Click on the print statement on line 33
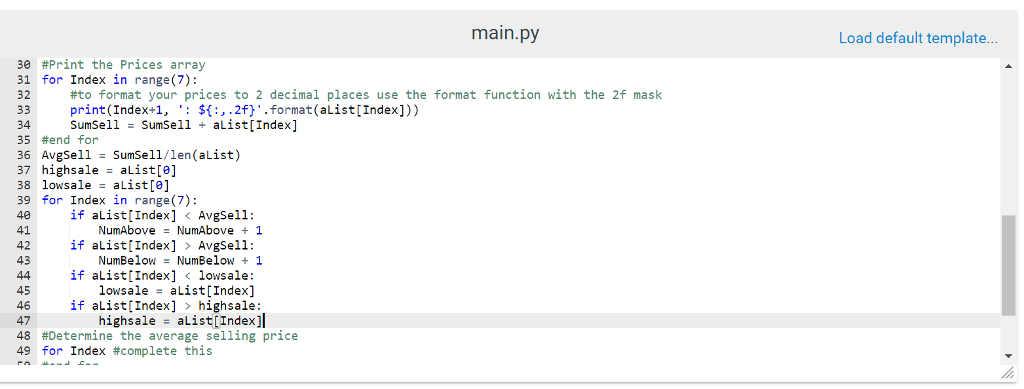The width and height of the screenshot is (1024, 389). point(244,110)
